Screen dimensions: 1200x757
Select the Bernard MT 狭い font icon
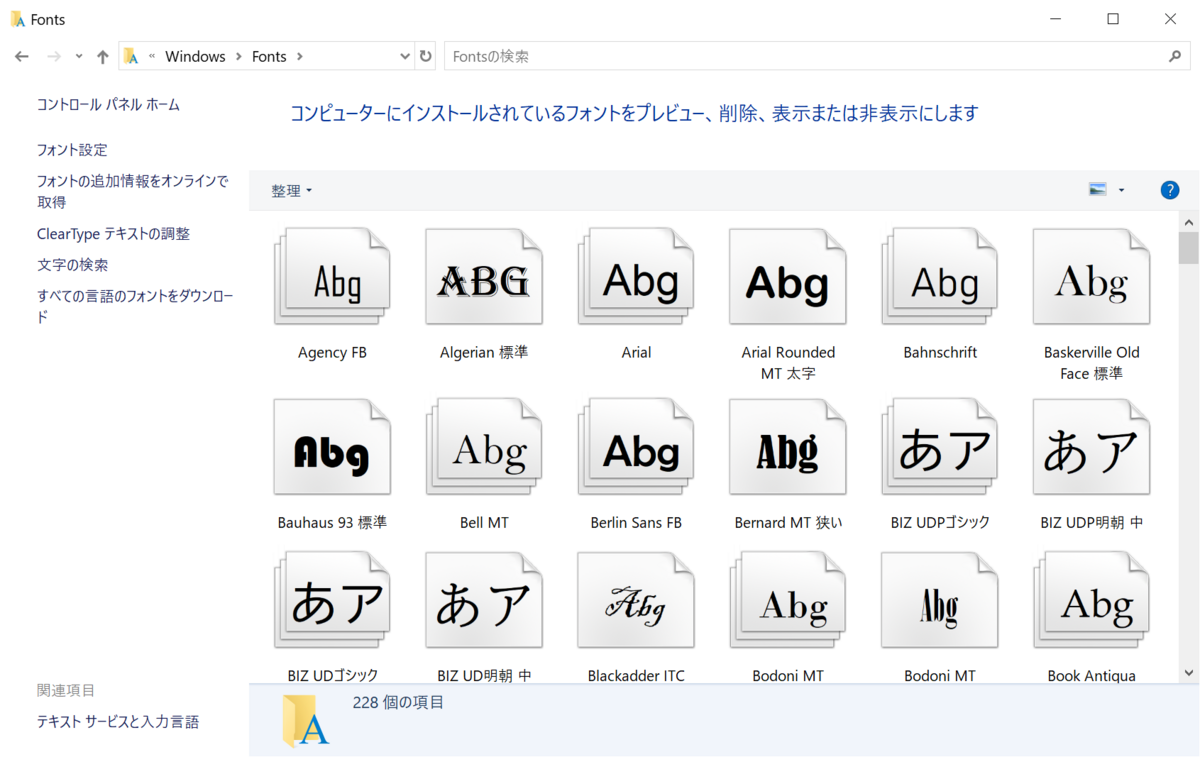(x=788, y=447)
